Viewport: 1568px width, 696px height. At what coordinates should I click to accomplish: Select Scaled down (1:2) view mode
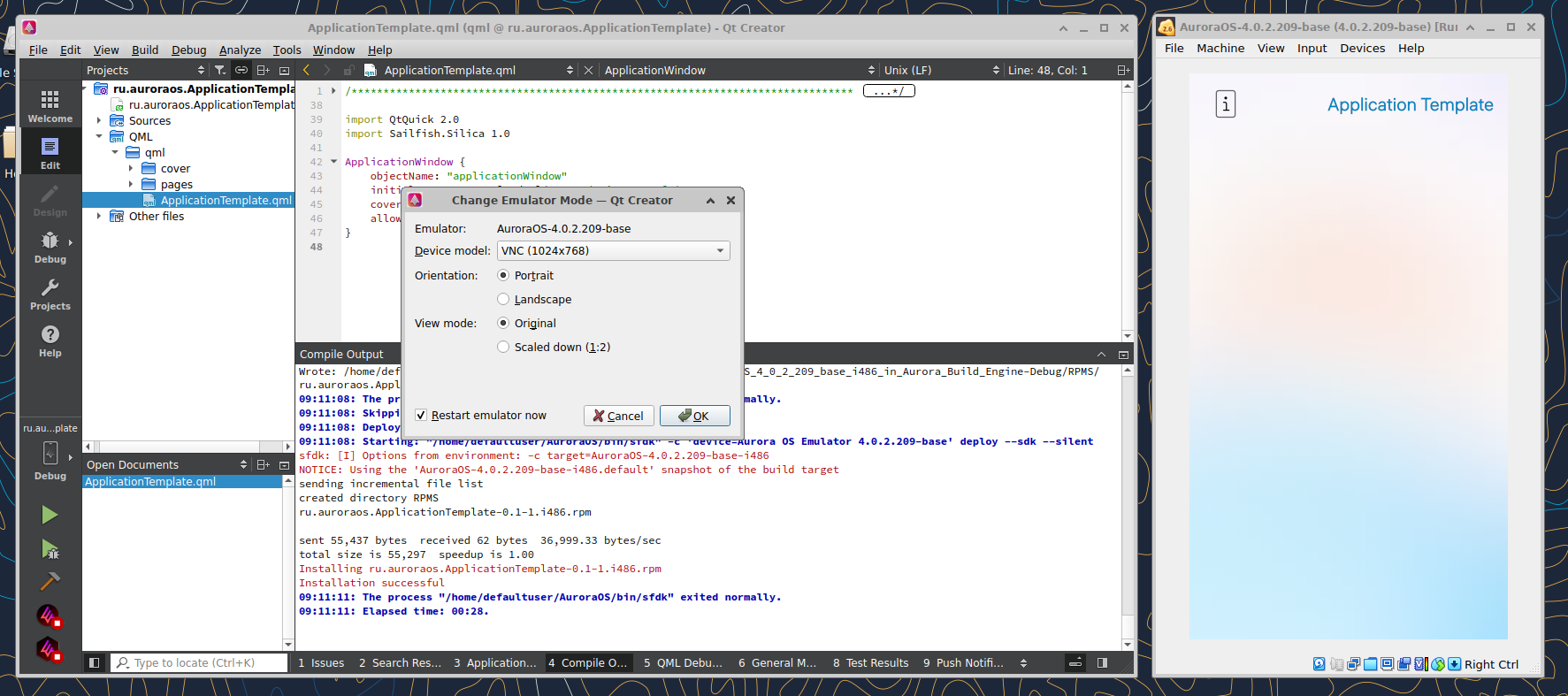[554, 348]
